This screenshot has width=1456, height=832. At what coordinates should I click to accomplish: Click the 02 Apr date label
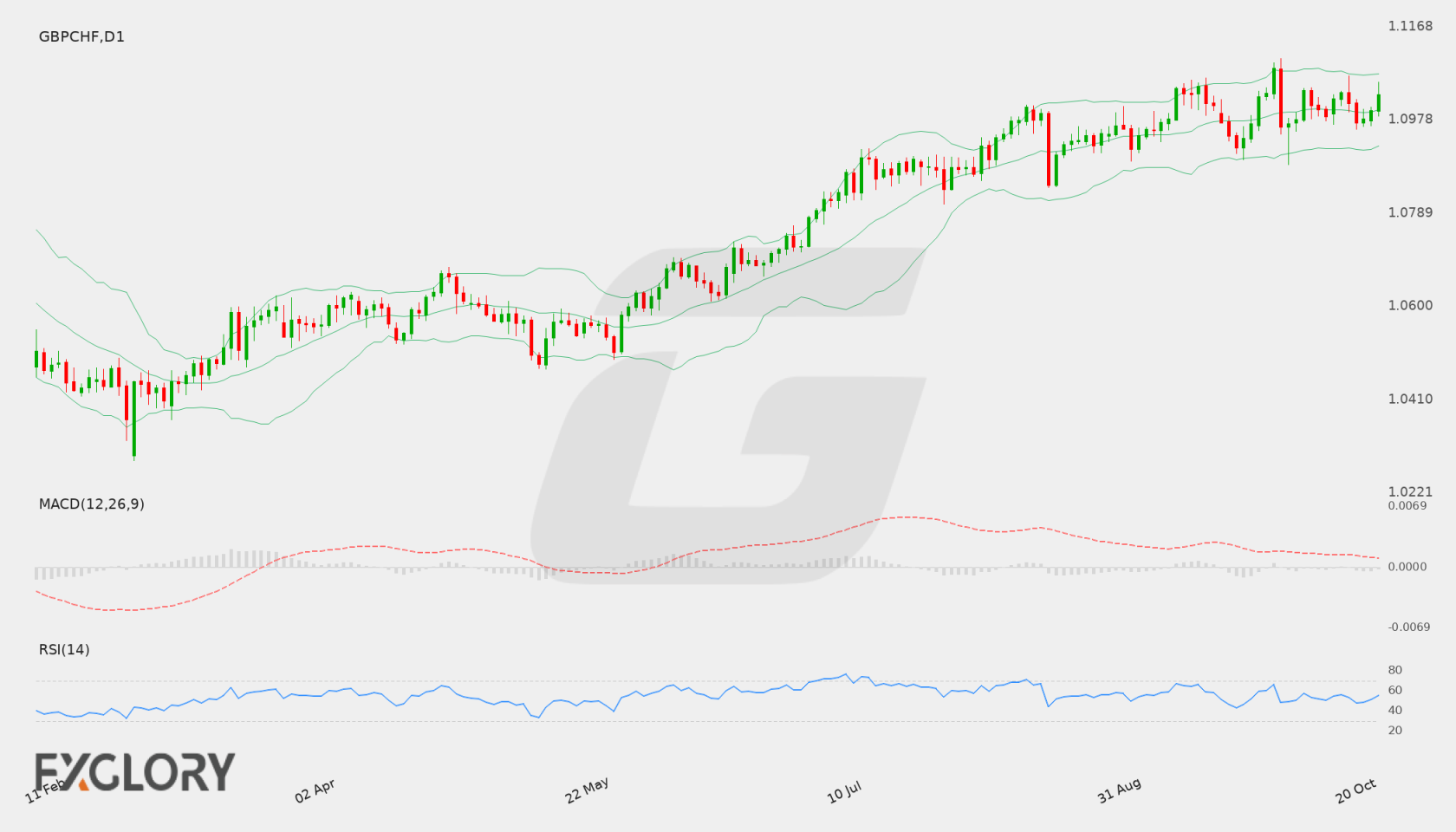(x=315, y=790)
